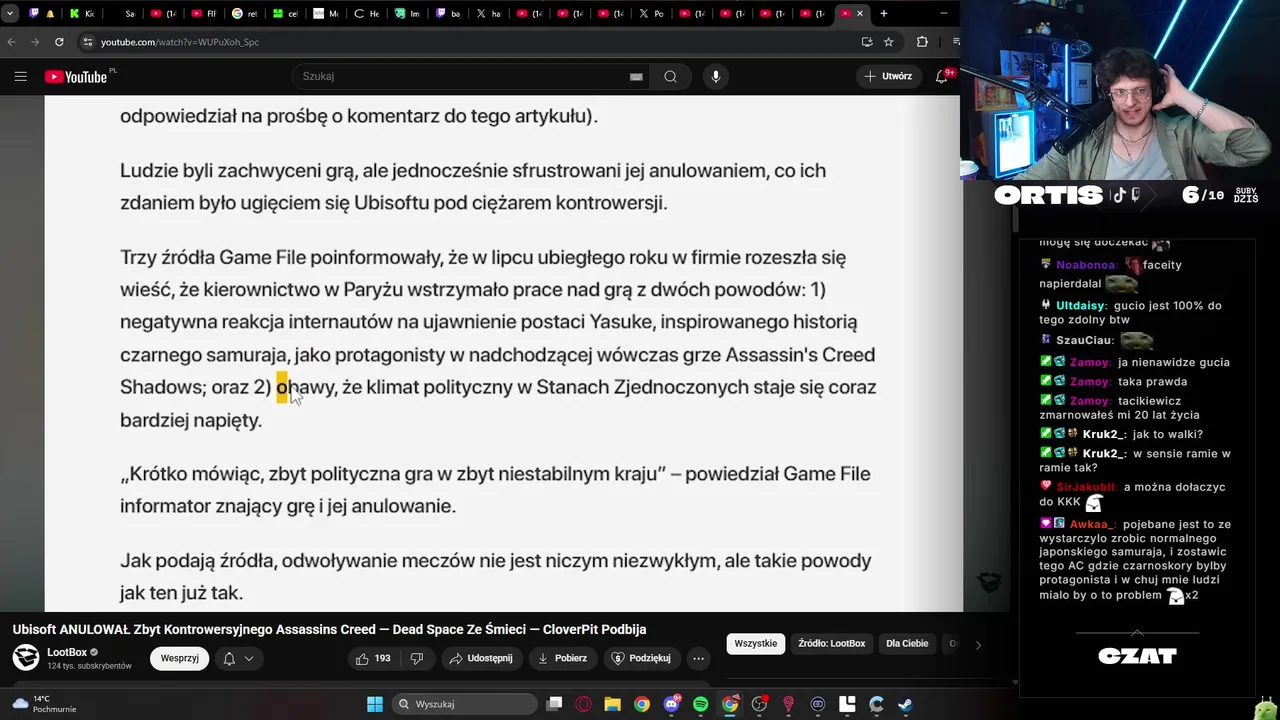
Task: Open File Explorer from taskbar
Action: point(612,704)
